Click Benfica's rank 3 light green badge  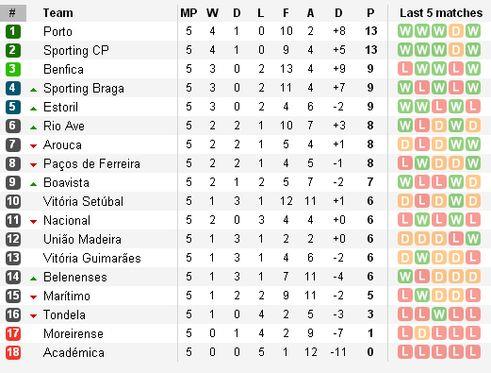pos(13,69)
